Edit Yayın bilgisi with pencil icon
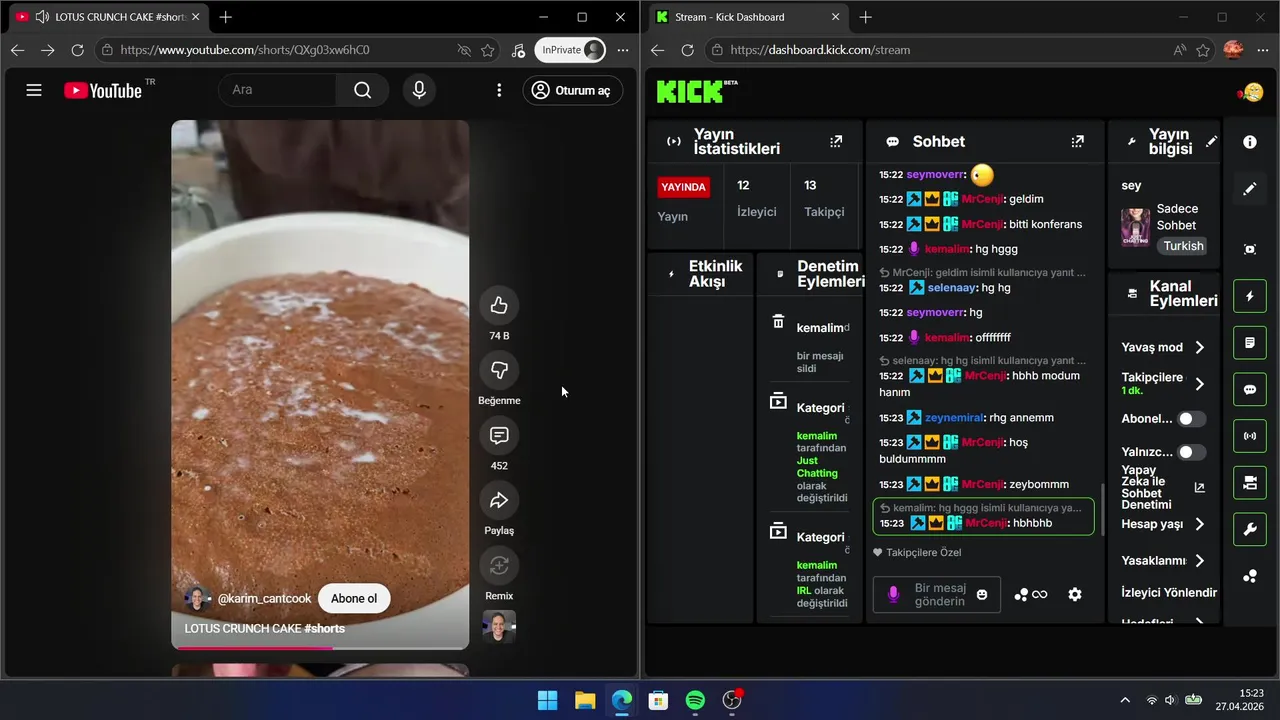 coord(1211,142)
